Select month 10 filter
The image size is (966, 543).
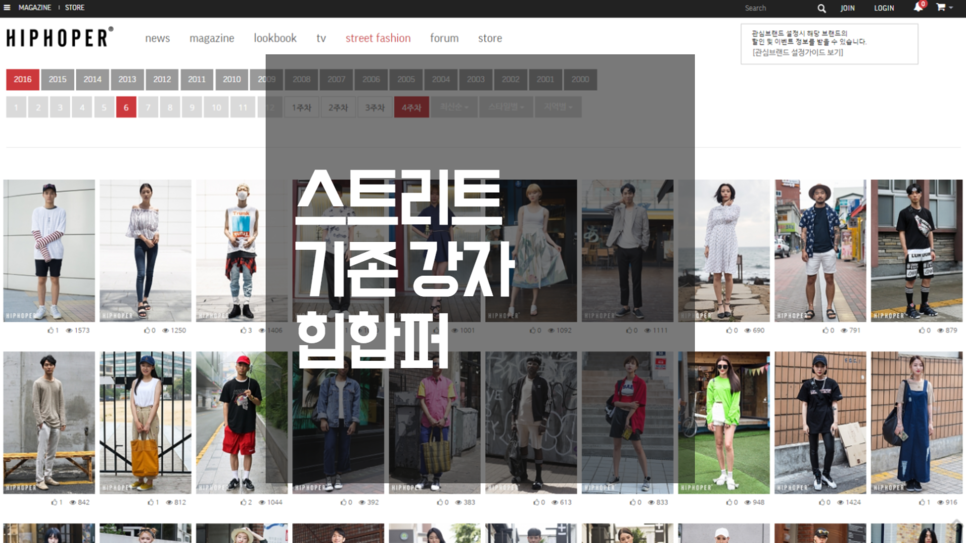coord(216,107)
